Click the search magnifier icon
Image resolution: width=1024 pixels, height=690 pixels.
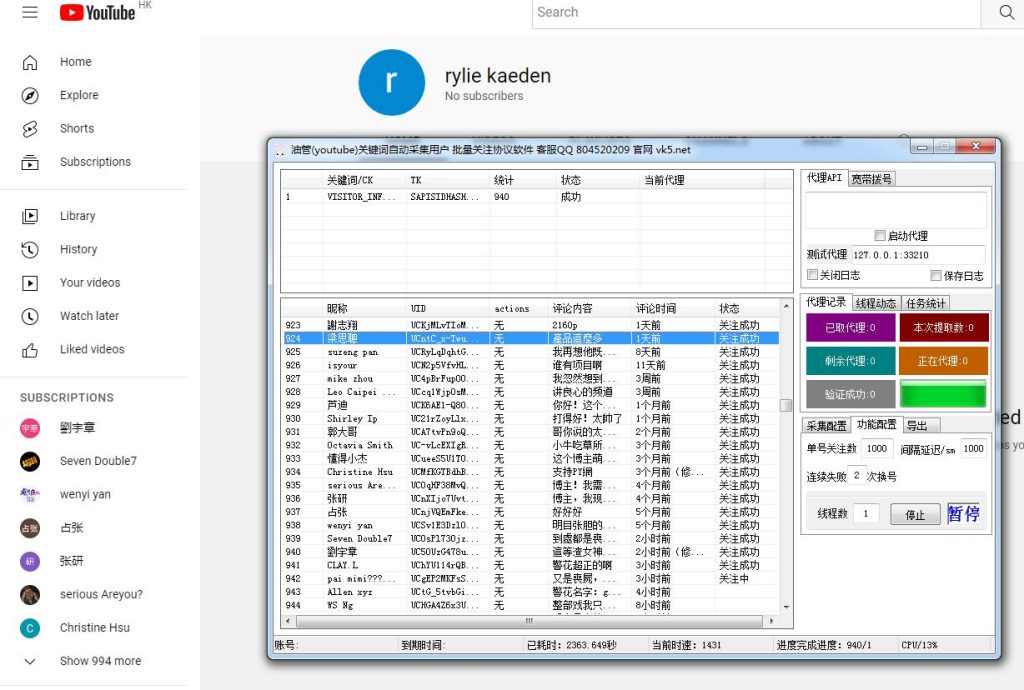(x=1005, y=12)
